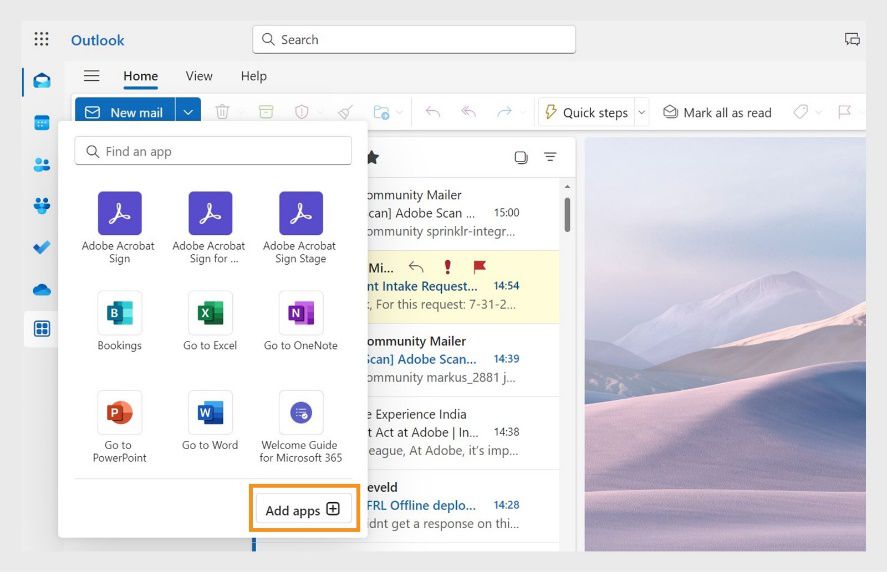Click the Quick steps button

click(587, 112)
